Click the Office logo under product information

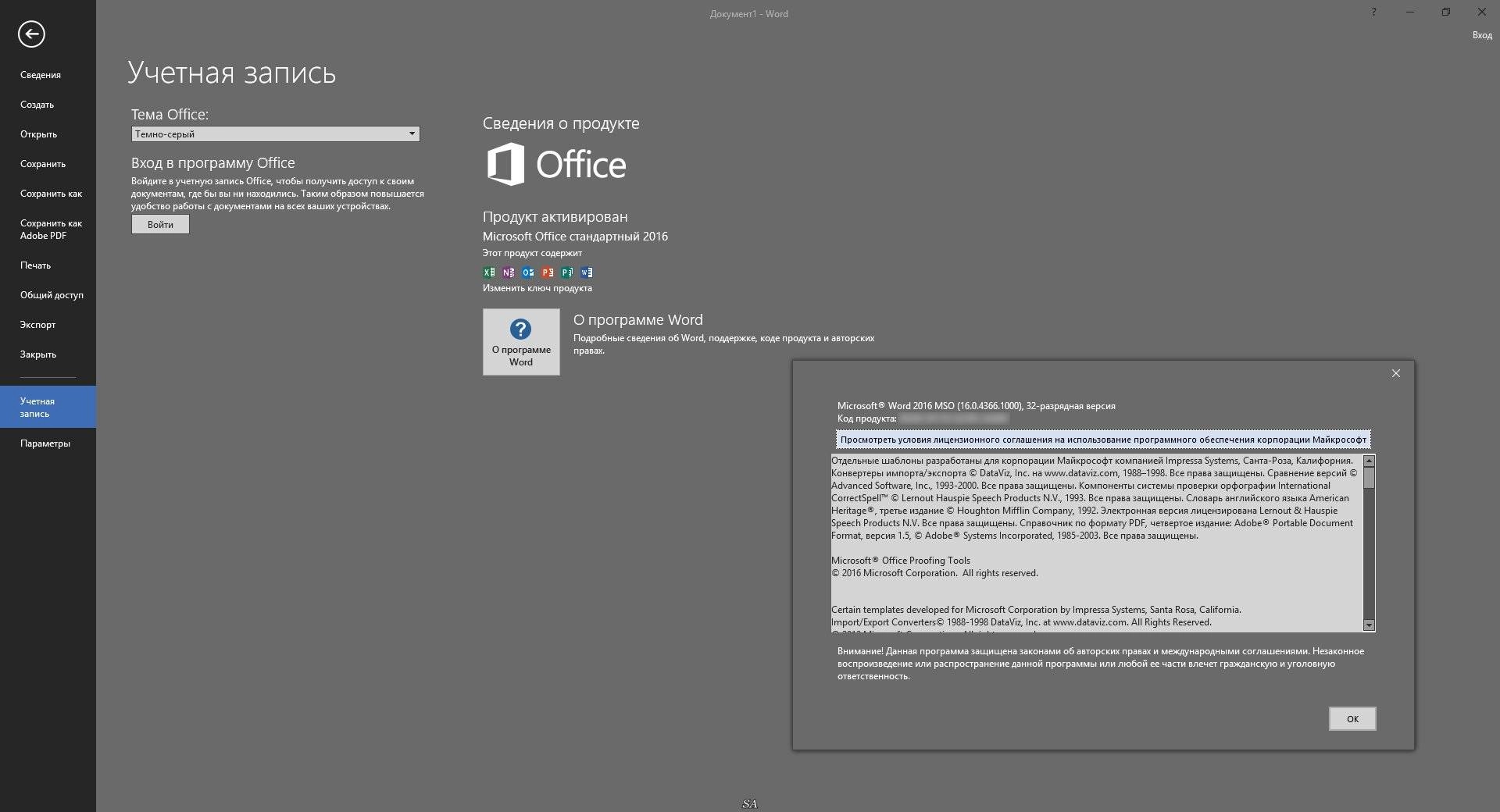(x=556, y=164)
